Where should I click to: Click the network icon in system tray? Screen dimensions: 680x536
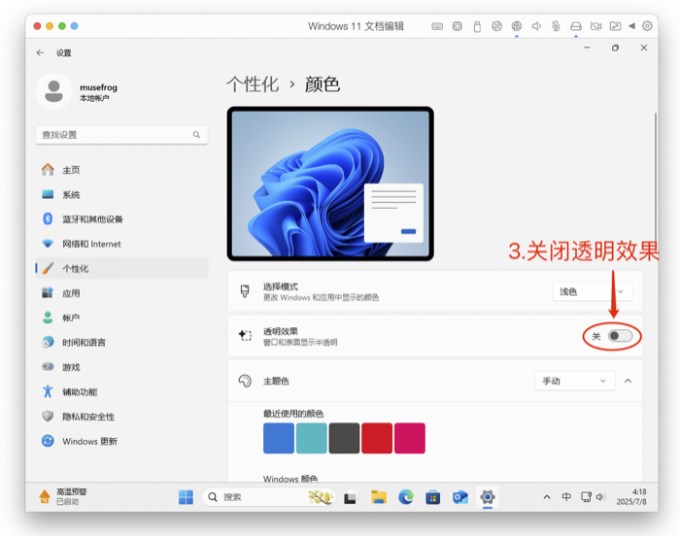[586, 497]
